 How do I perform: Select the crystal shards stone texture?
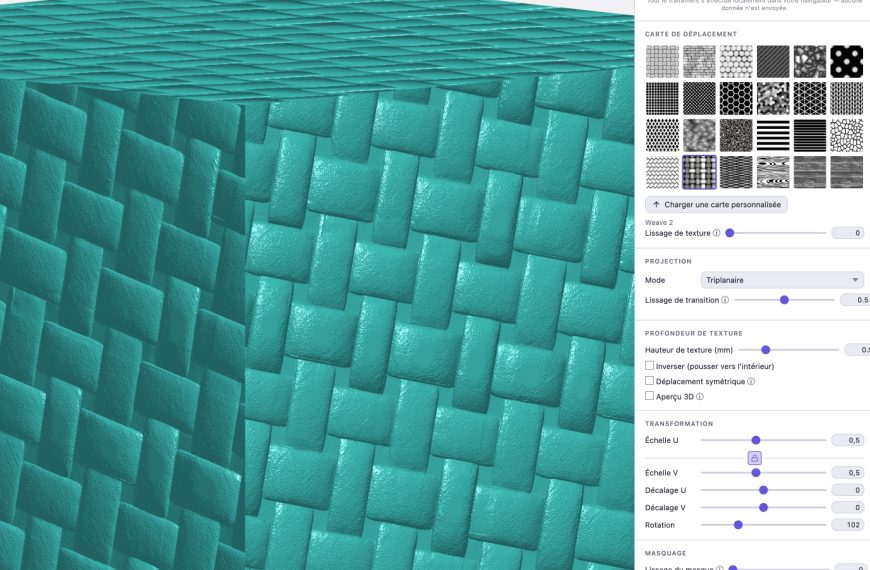pos(810,61)
